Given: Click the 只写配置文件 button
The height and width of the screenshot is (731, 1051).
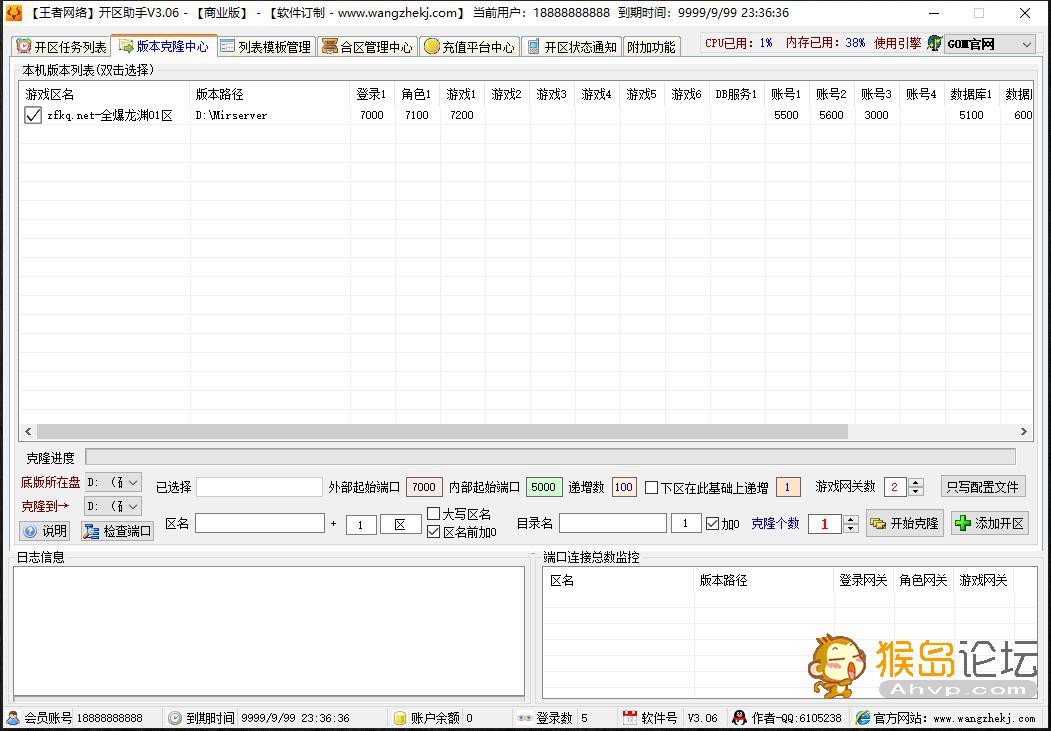Looking at the screenshot, I should tap(983, 487).
